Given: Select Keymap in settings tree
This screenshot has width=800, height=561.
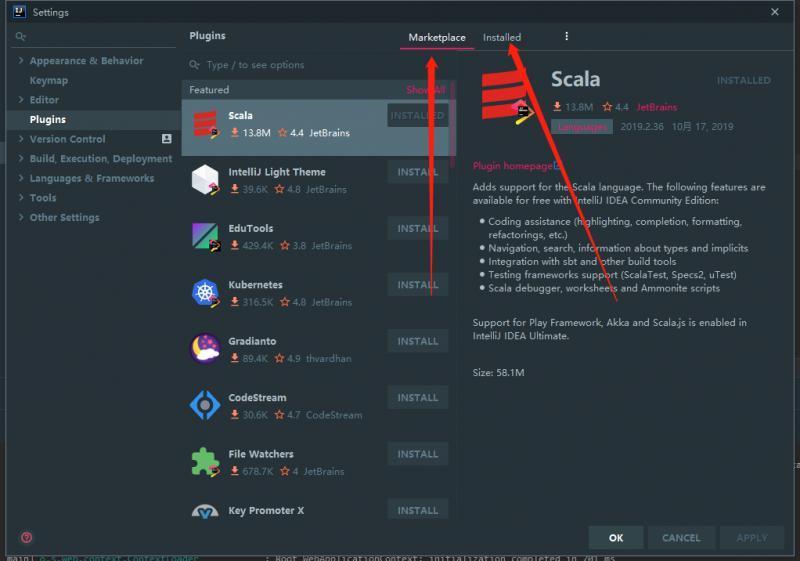Looking at the screenshot, I should pyautogui.click(x=48, y=80).
